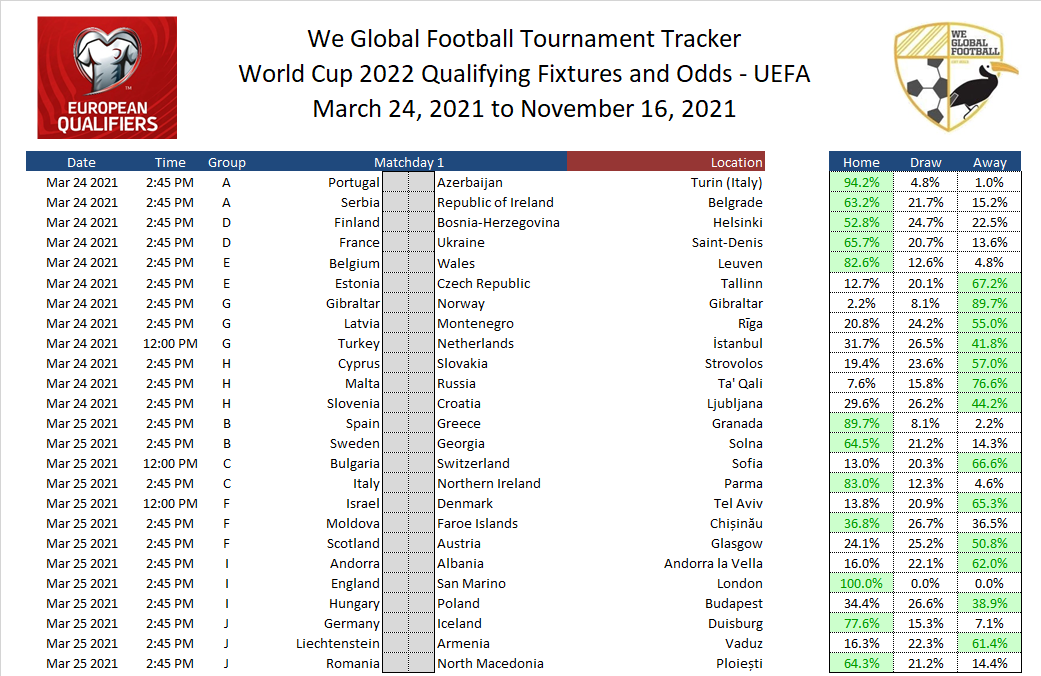Click the Republic of Ireland team cell

(x=495, y=203)
